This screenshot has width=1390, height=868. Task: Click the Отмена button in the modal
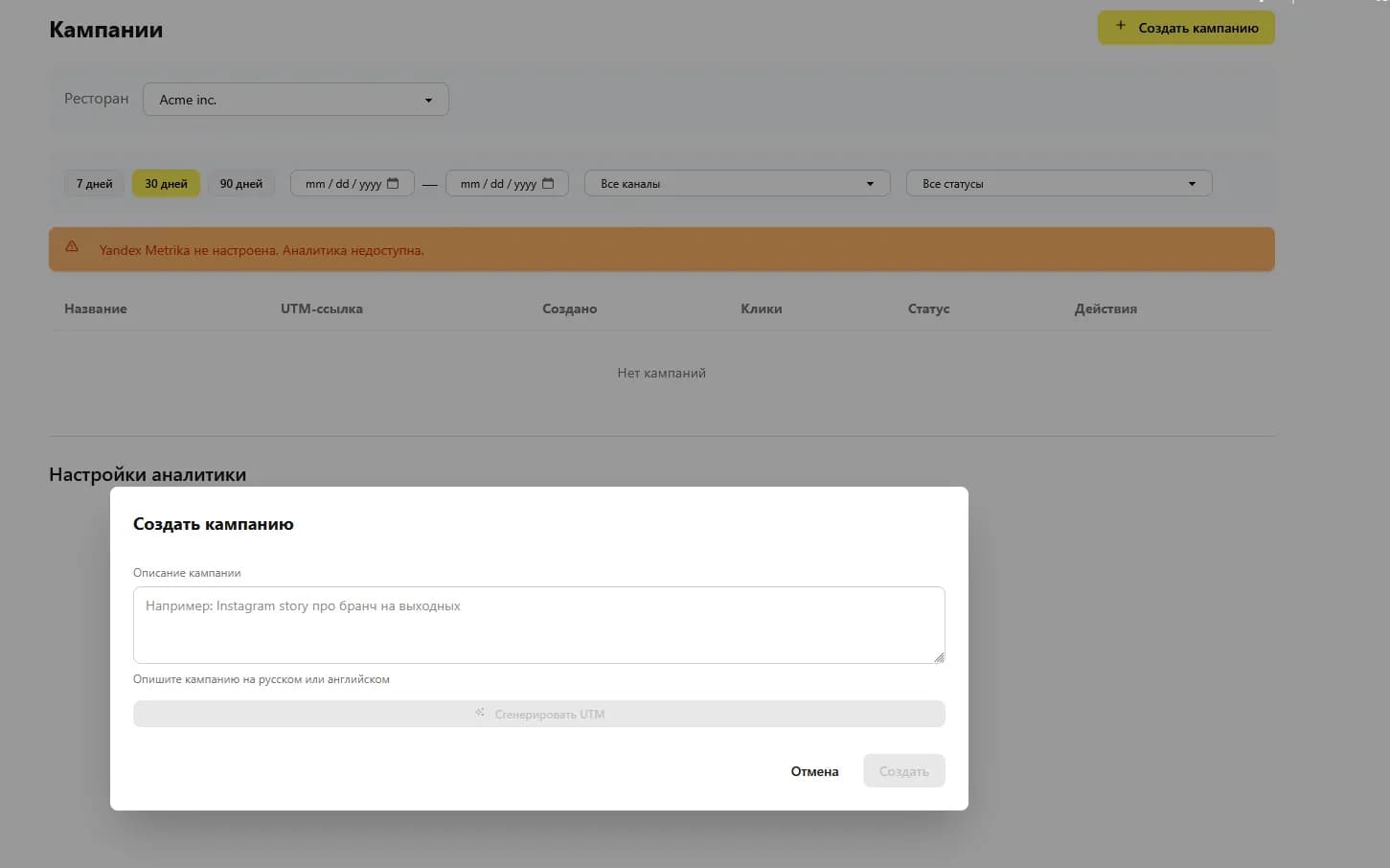[813, 770]
